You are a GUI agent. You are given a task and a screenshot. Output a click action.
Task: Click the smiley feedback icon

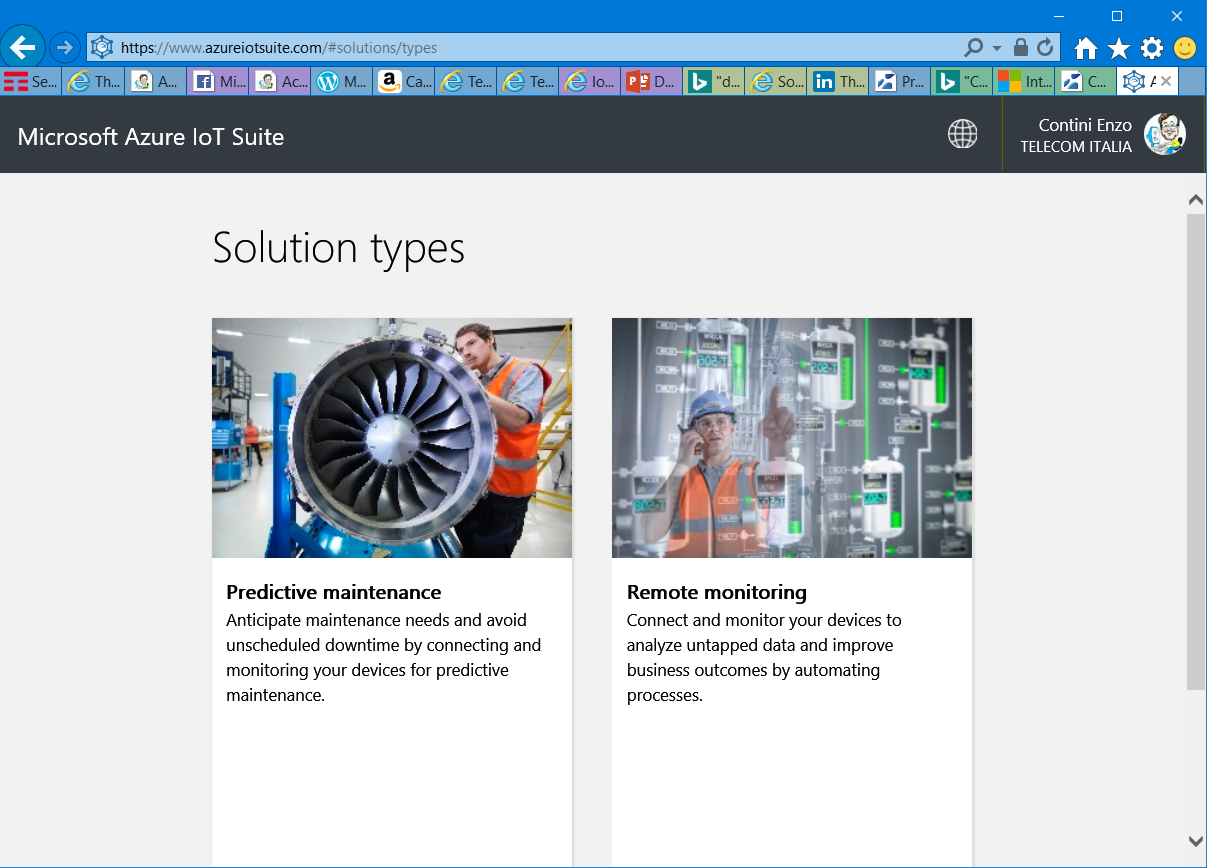click(1185, 48)
